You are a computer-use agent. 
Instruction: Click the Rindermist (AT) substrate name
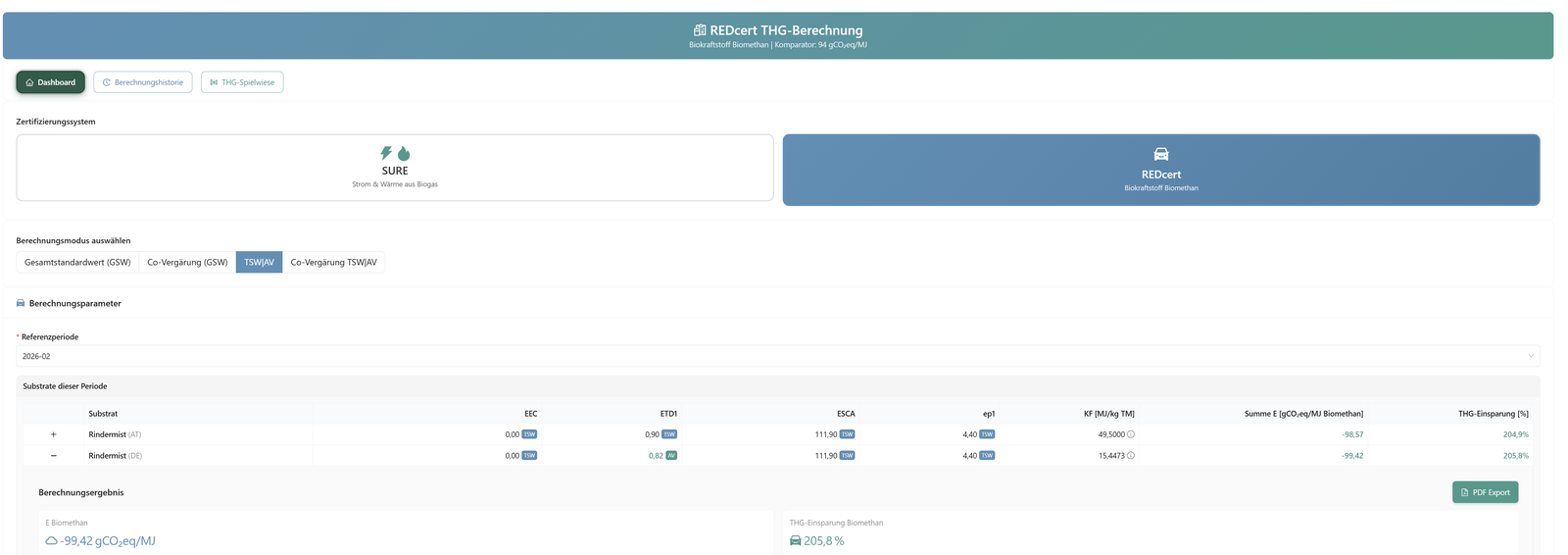115,434
